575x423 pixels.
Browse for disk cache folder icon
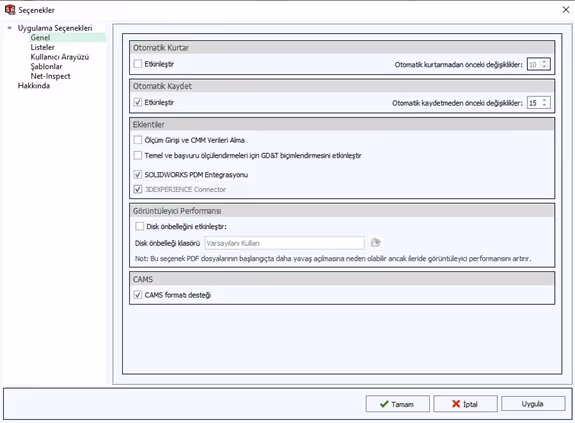click(x=376, y=243)
